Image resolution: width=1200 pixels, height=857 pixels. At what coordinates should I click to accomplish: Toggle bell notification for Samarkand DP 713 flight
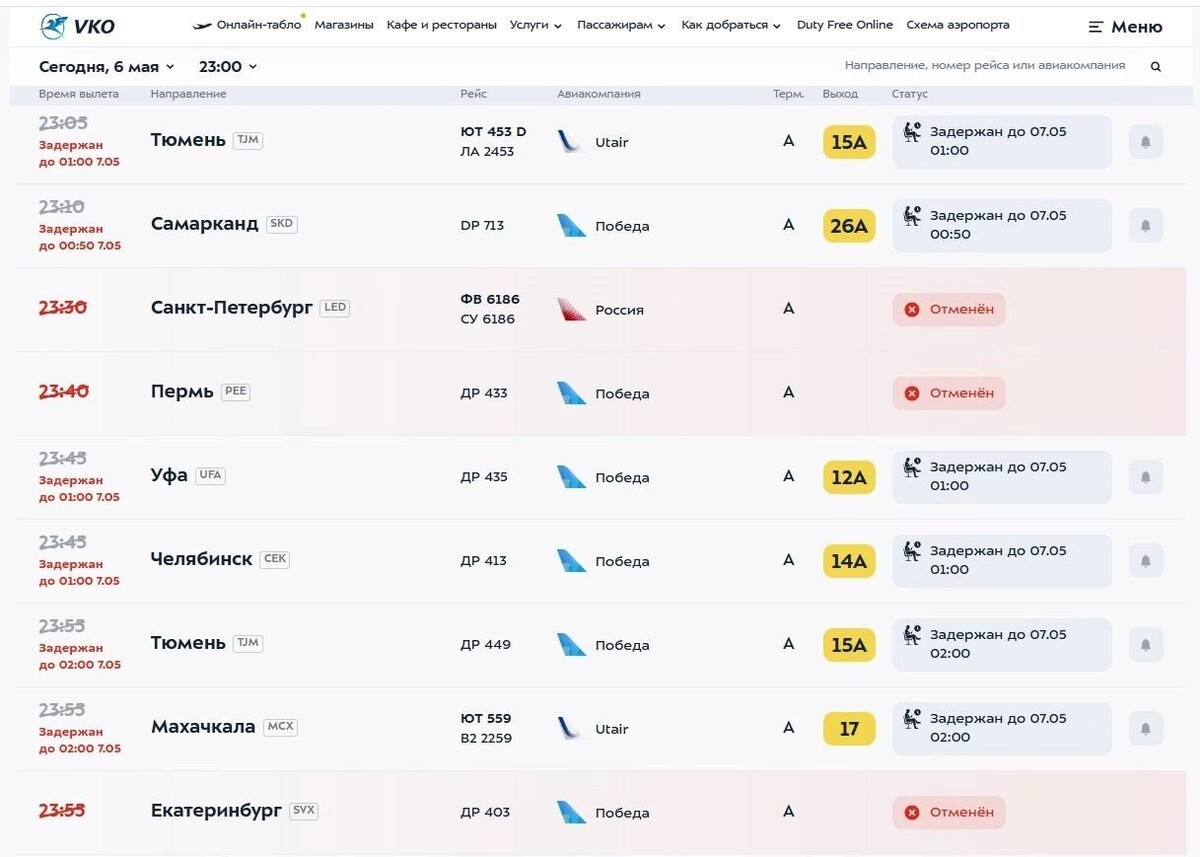(x=1146, y=226)
